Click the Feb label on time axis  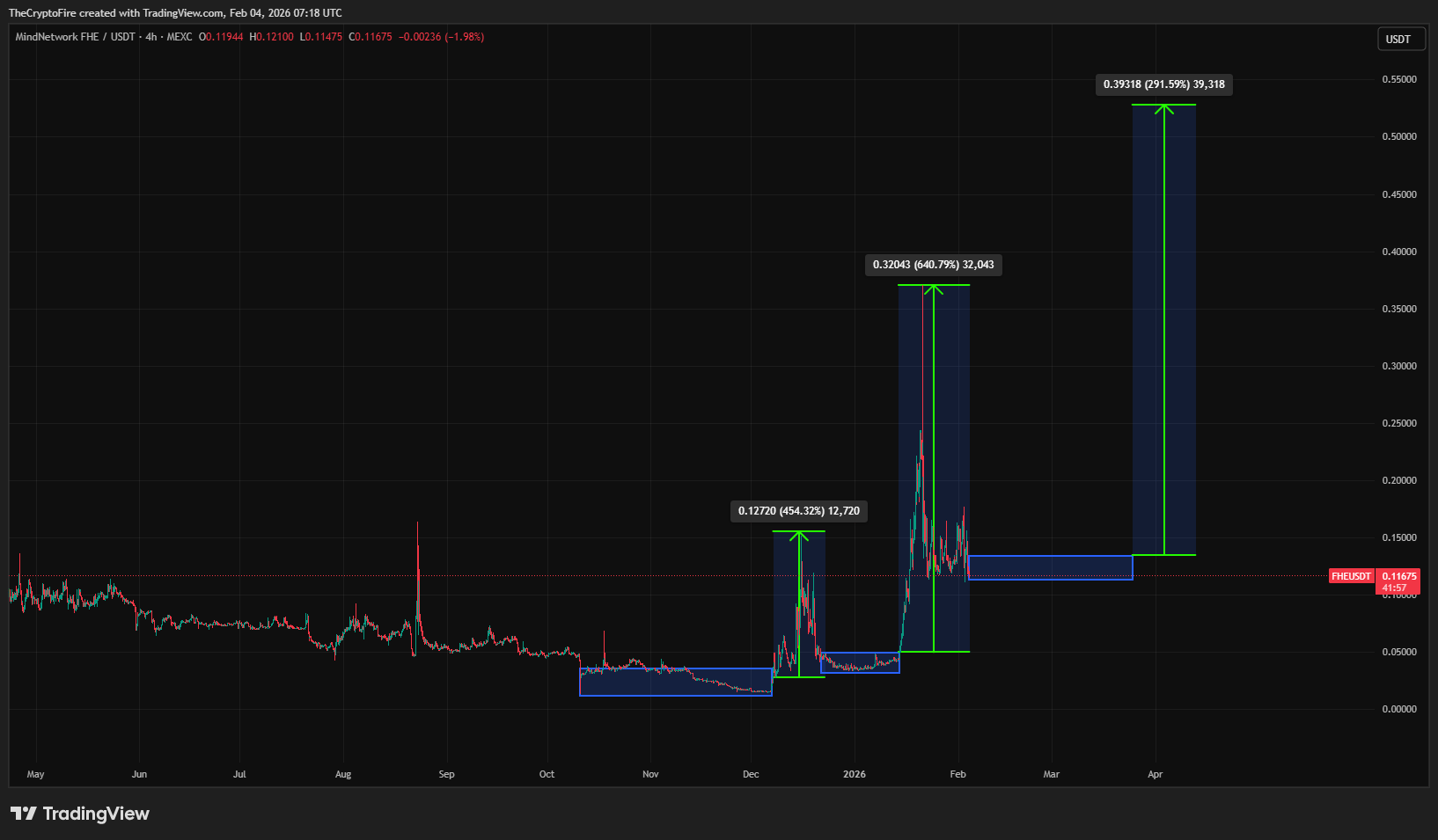pos(957,774)
